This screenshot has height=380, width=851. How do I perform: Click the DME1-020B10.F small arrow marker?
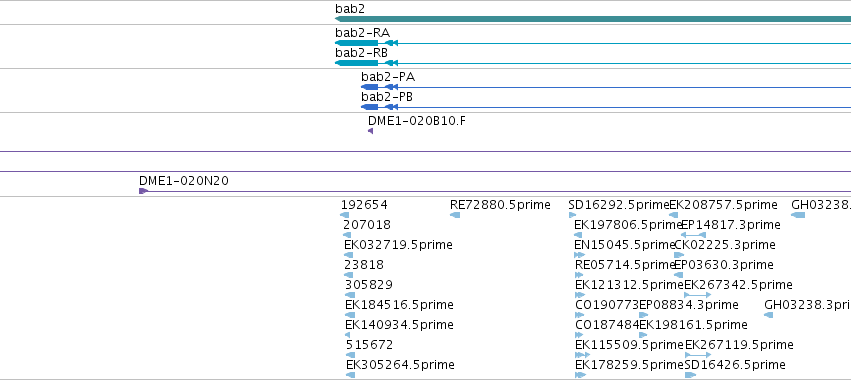tap(371, 131)
